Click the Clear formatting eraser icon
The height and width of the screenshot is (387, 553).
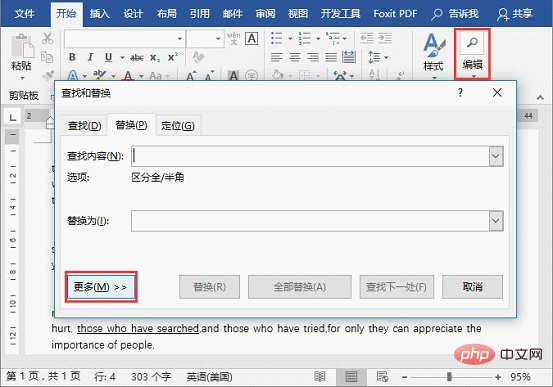pos(199,57)
